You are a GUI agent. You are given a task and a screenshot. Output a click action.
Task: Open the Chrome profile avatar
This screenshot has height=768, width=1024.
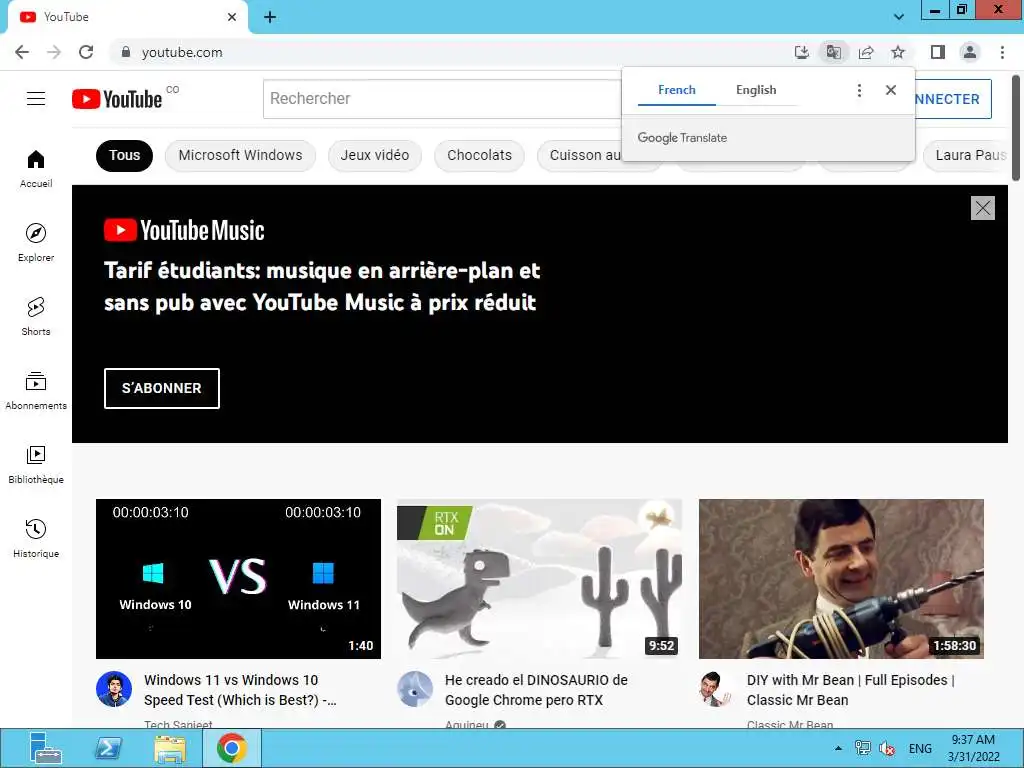coord(970,52)
